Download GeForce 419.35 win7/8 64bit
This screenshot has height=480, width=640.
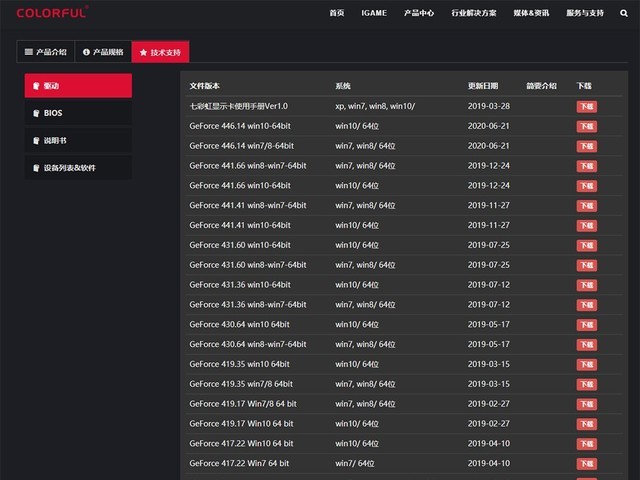(587, 384)
